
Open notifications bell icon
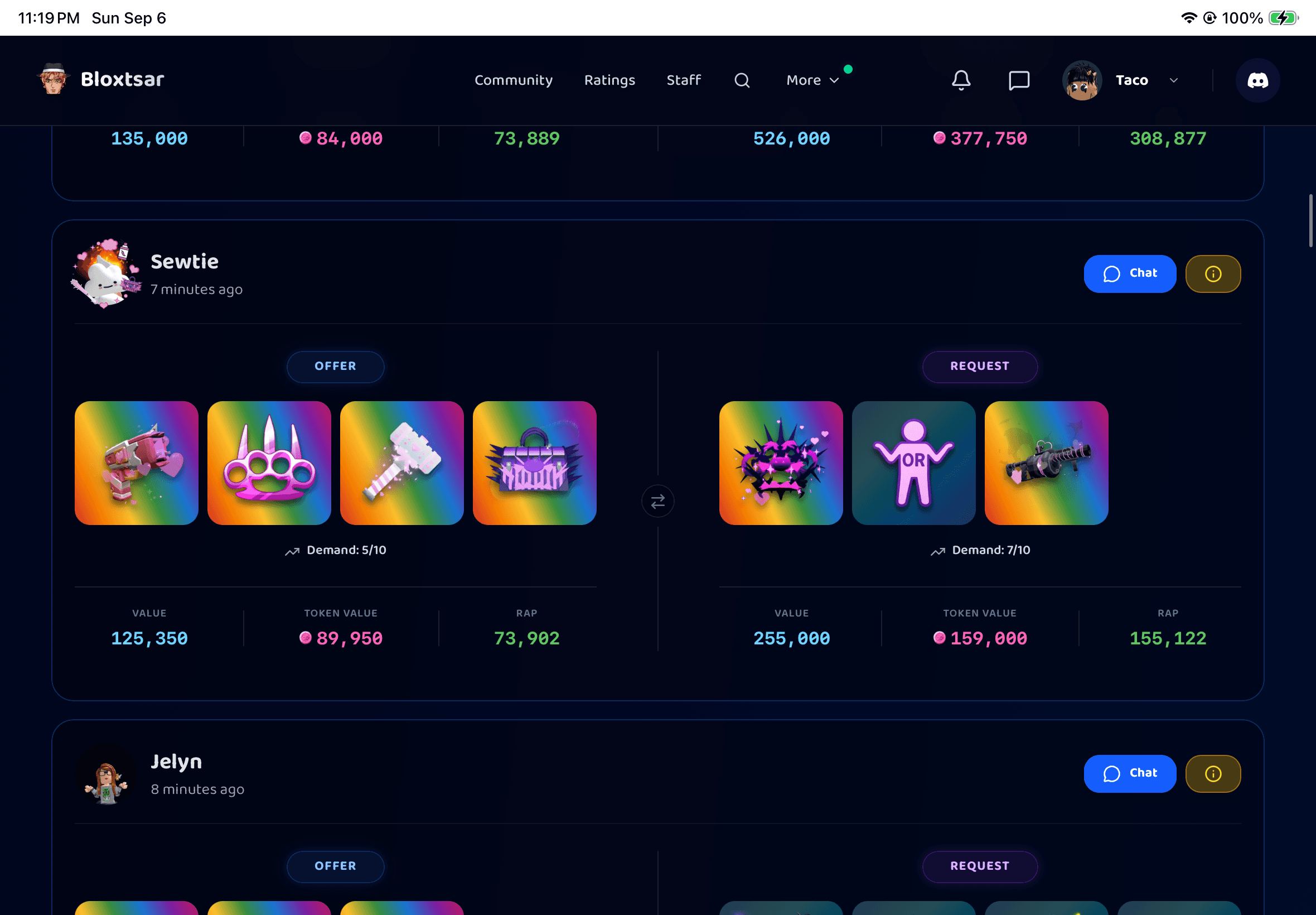pyautogui.click(x=961, y=80)
